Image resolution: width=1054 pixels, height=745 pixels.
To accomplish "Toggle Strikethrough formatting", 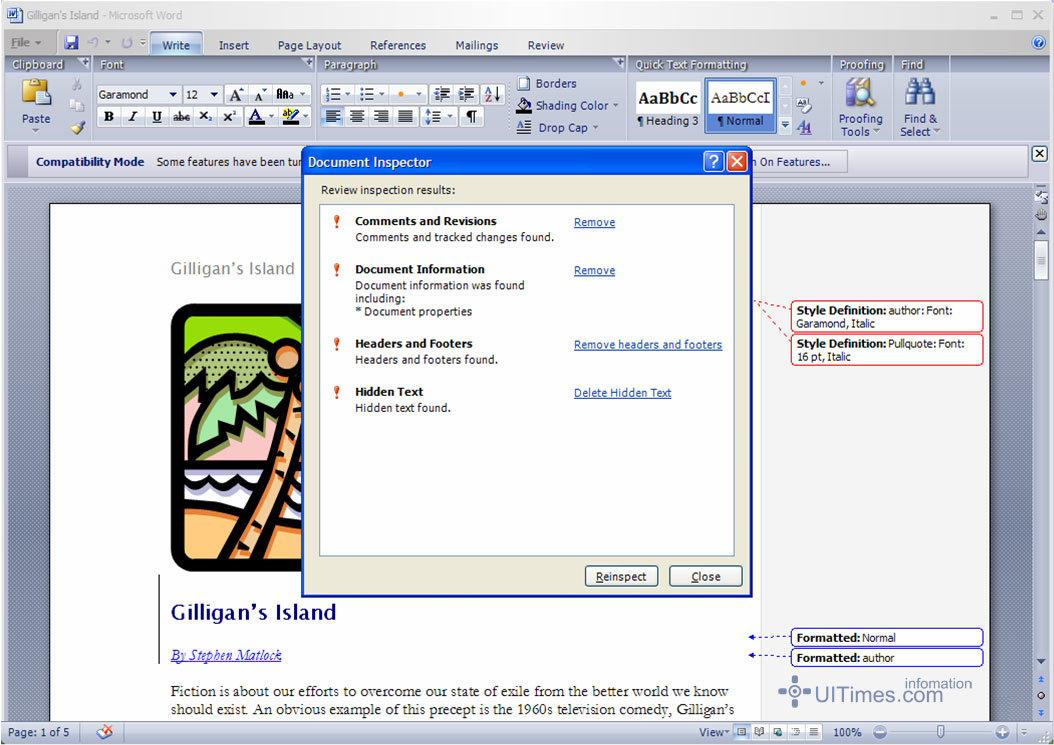I will 181,117.
